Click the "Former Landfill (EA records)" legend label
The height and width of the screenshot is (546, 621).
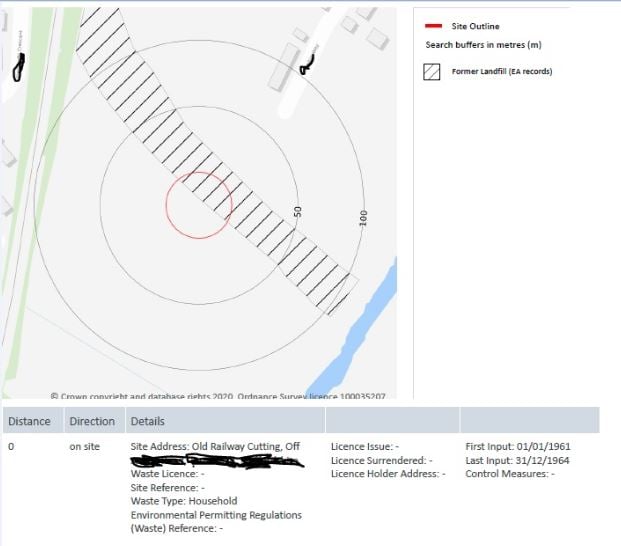[x=502, y=72]
